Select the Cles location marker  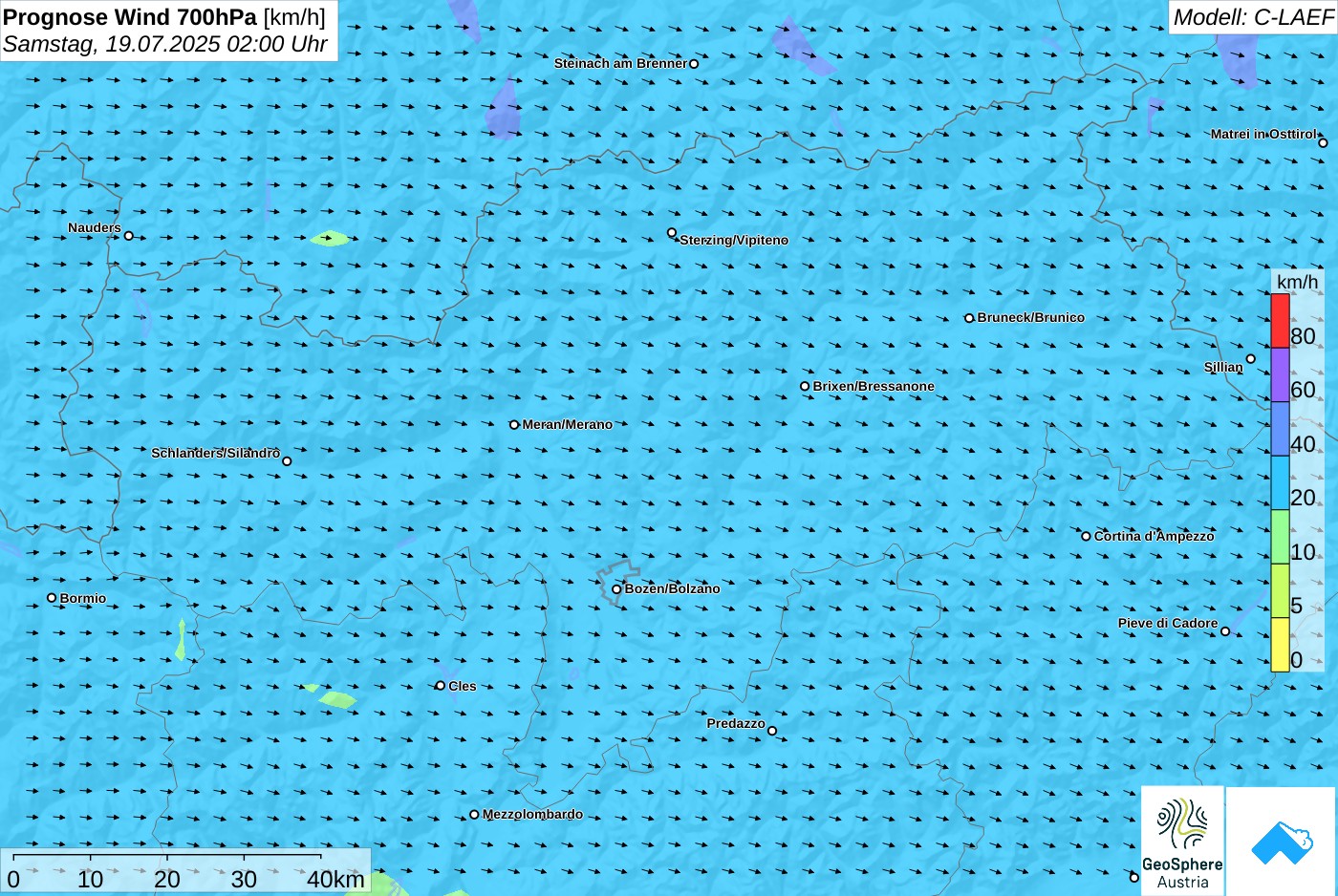coord(440,686)
